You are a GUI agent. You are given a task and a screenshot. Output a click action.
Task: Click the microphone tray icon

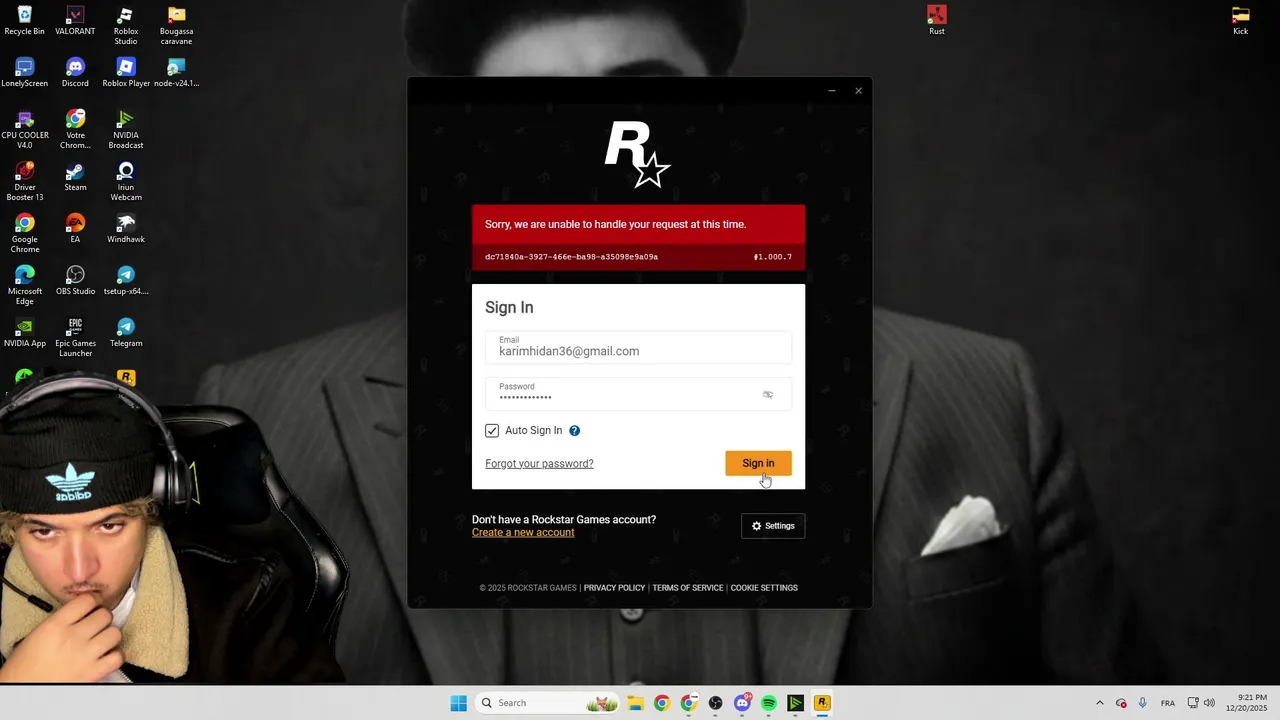[x=1143, y=703]
